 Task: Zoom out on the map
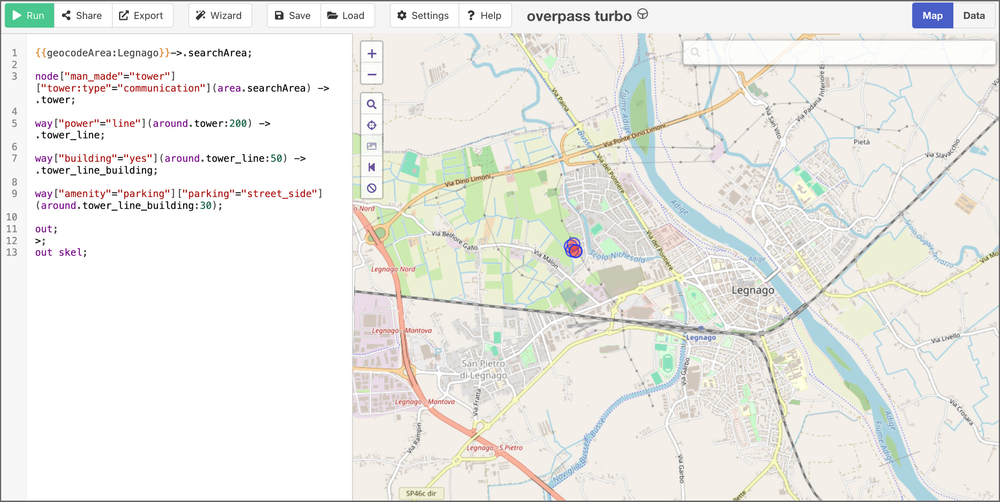(372, 74)
